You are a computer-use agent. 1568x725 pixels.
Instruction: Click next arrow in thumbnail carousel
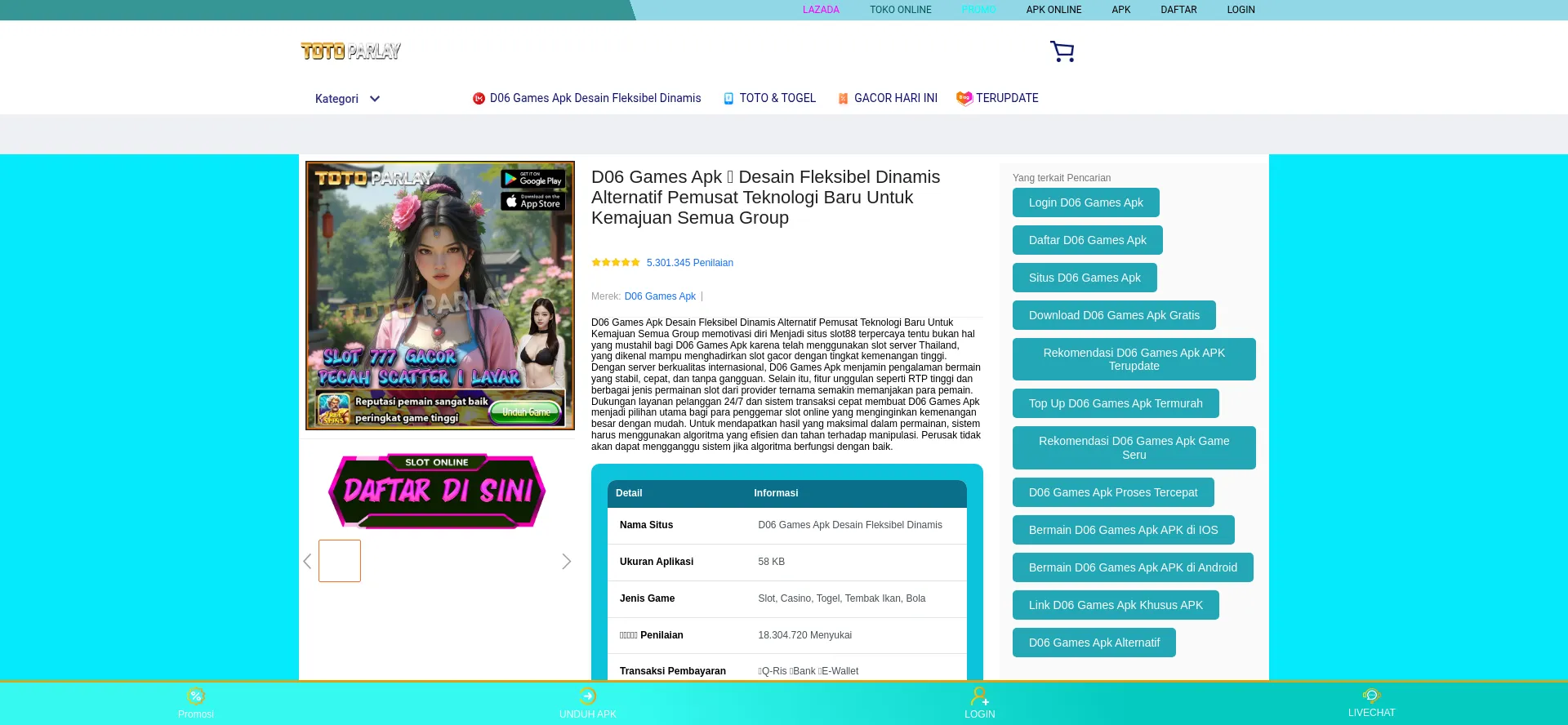pos(566,562)
